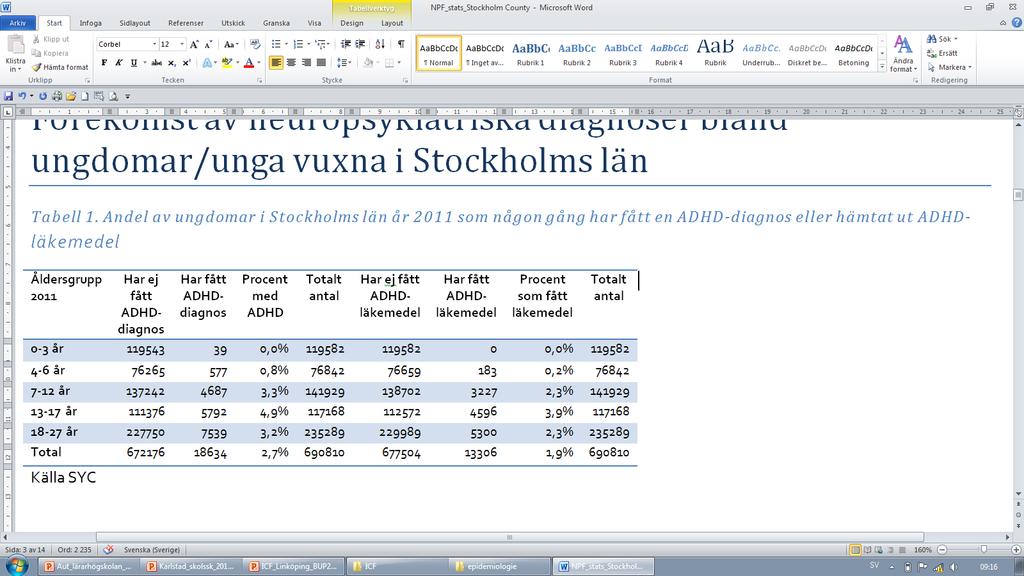This screenshot has height=576, width=1024.
Task: Create new document from quick access toolbar
Action: (85, 96)
